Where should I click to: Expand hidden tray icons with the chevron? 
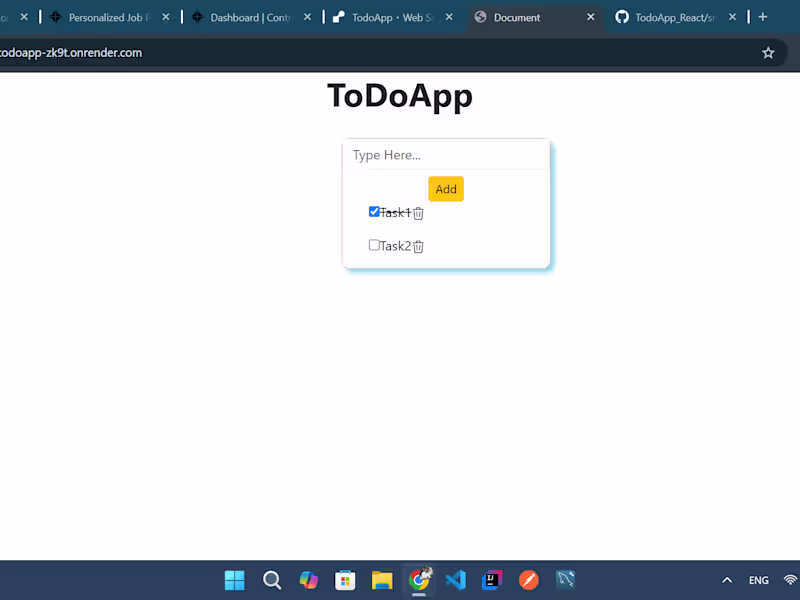(727, 580)
